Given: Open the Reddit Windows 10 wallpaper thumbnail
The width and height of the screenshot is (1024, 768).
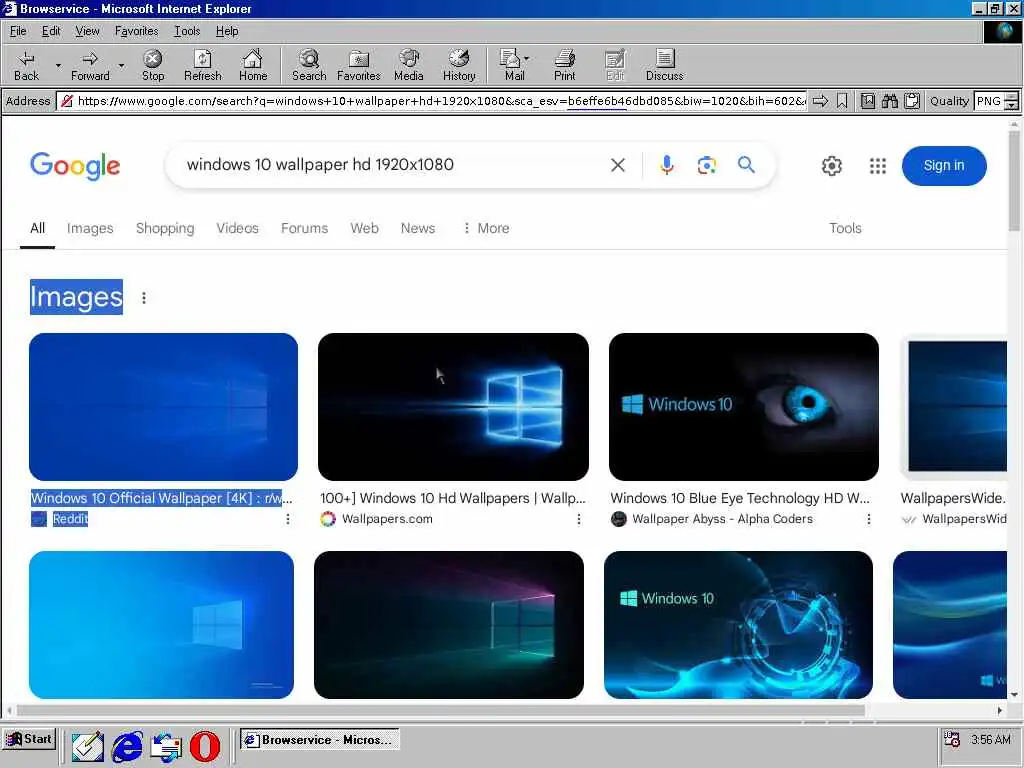Looking at the screenshot, I should (x=163, y=407).
